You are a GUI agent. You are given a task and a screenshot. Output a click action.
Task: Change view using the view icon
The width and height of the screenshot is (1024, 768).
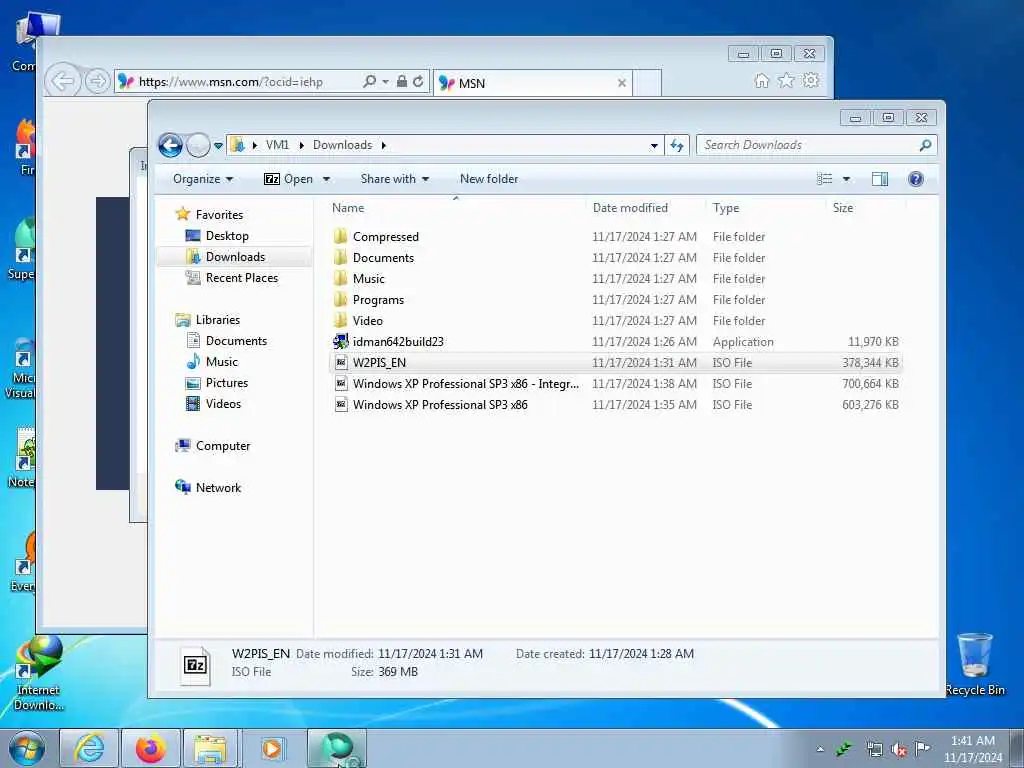pos(824,179)
